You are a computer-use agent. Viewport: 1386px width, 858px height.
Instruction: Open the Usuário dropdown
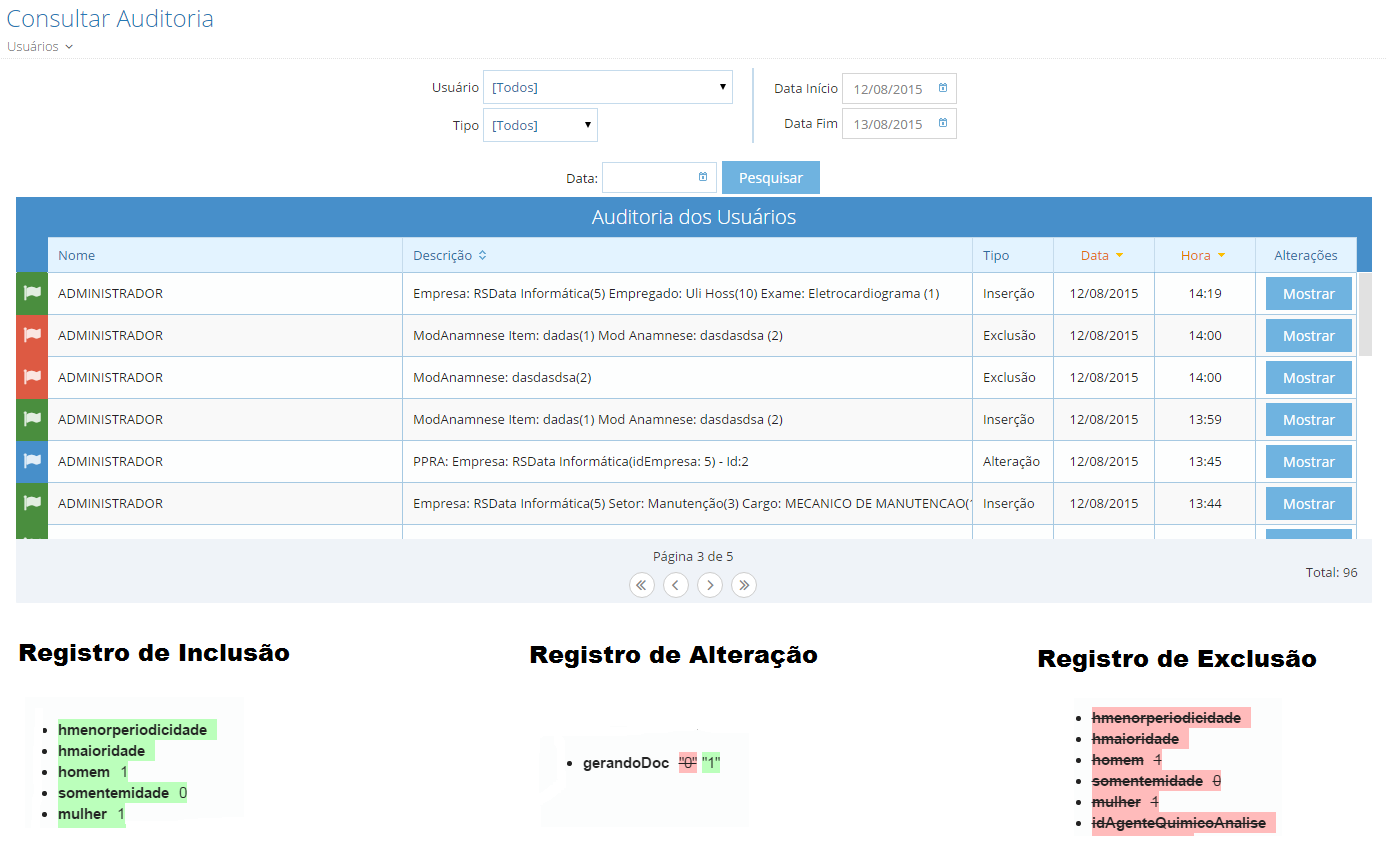click(x=608, y=87)
